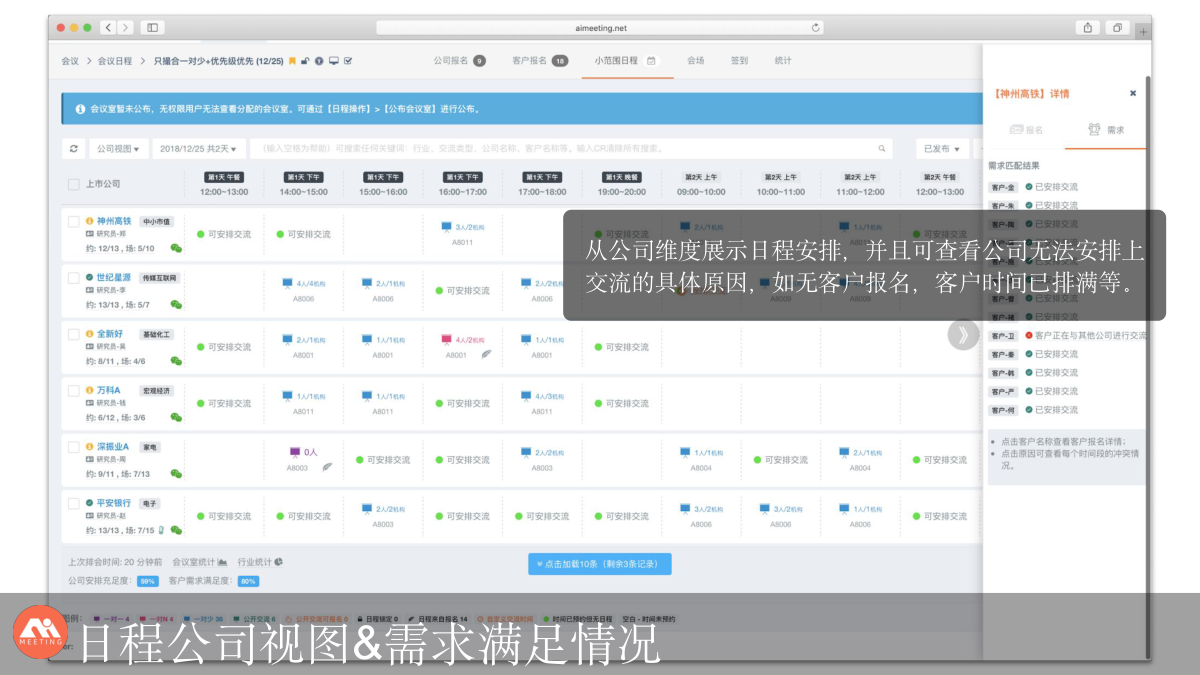The image size is (1200, 675).
Task: Tick the checkbox for 神州高铁
Action: [73, 221]
